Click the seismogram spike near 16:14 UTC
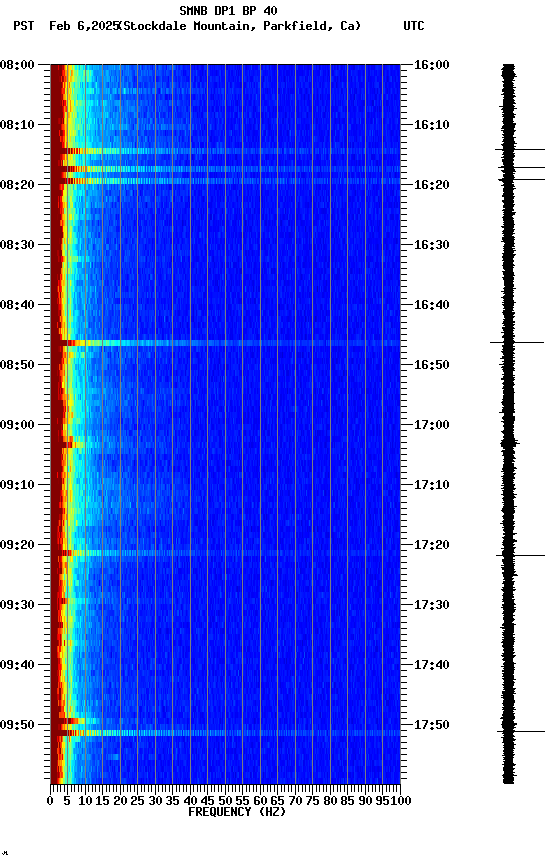552x864 pixels. pyautogui.click(x=519, y=149)
